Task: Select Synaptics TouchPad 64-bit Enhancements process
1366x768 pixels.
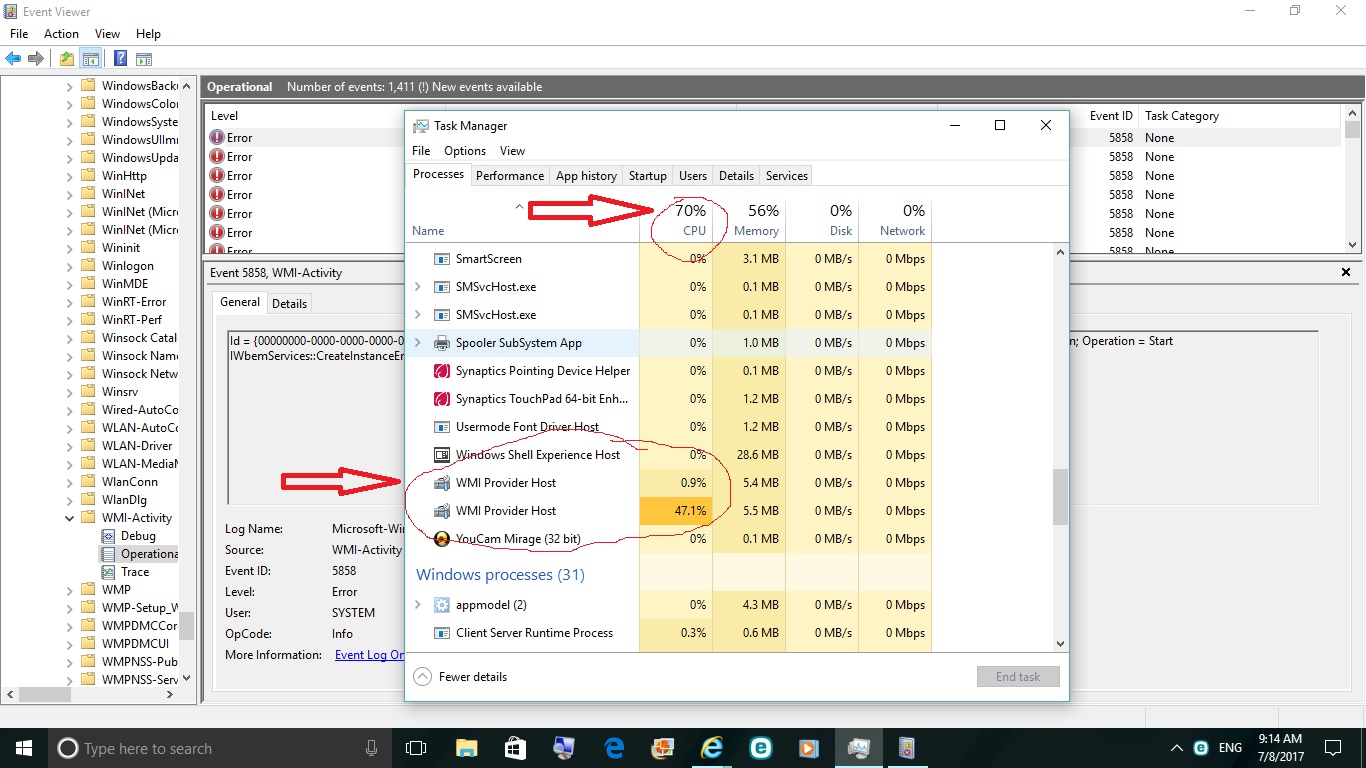Action: [670, 399]
